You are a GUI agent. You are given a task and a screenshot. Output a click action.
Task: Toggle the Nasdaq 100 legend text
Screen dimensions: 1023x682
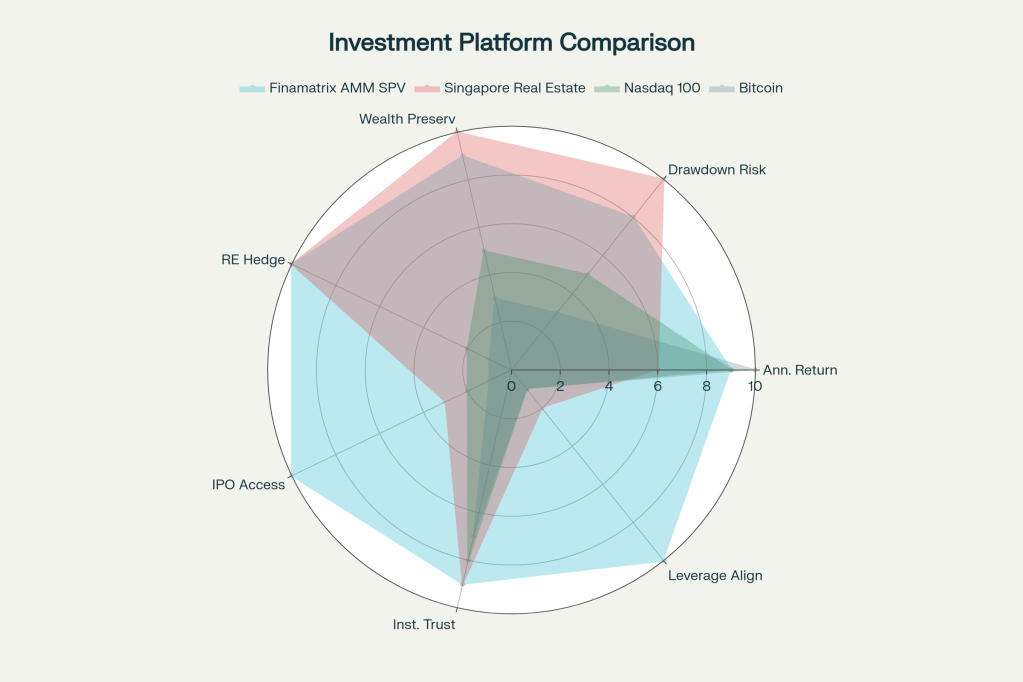[661, 88]
